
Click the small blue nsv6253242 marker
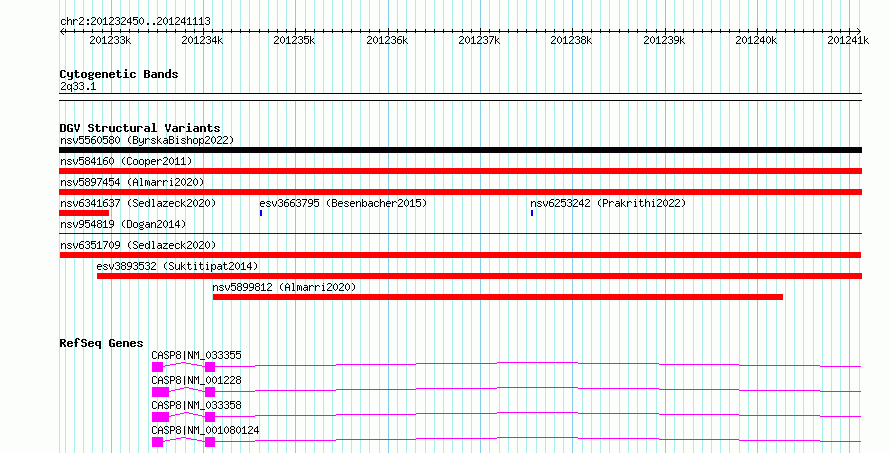click(532, 213)
